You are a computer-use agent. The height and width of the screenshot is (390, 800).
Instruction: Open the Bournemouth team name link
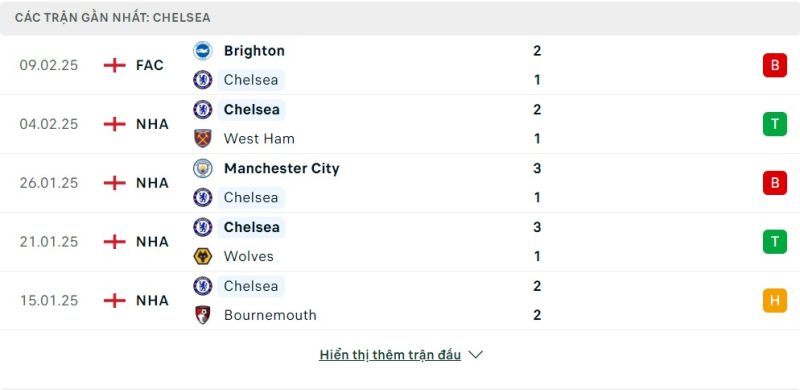[270, 315]
